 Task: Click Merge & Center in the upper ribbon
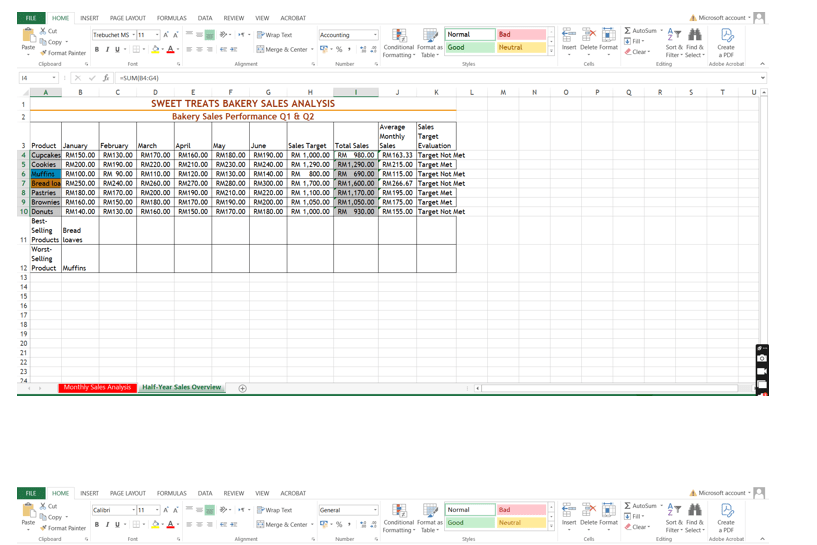coord(282,49)
